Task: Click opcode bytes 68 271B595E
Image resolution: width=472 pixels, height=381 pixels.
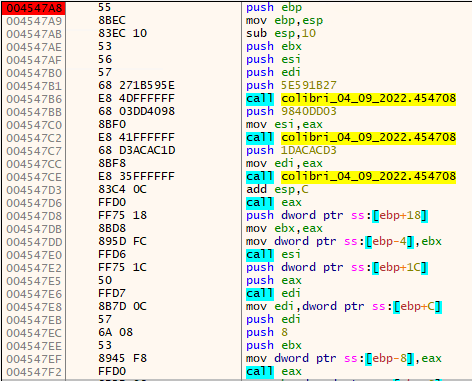Action: pos(137,85)
